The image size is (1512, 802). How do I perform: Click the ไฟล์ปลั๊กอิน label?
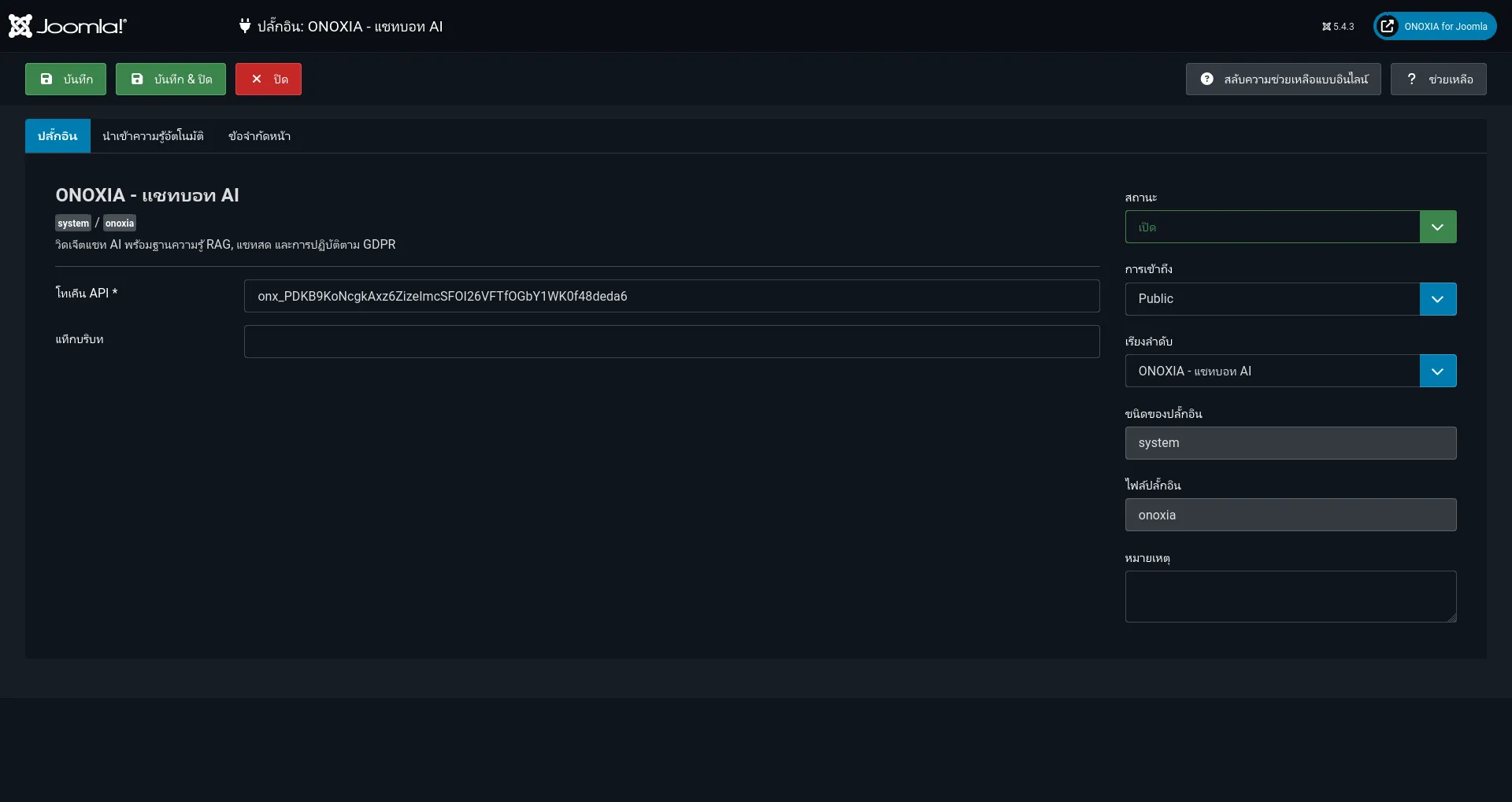tap(1153, 485)
